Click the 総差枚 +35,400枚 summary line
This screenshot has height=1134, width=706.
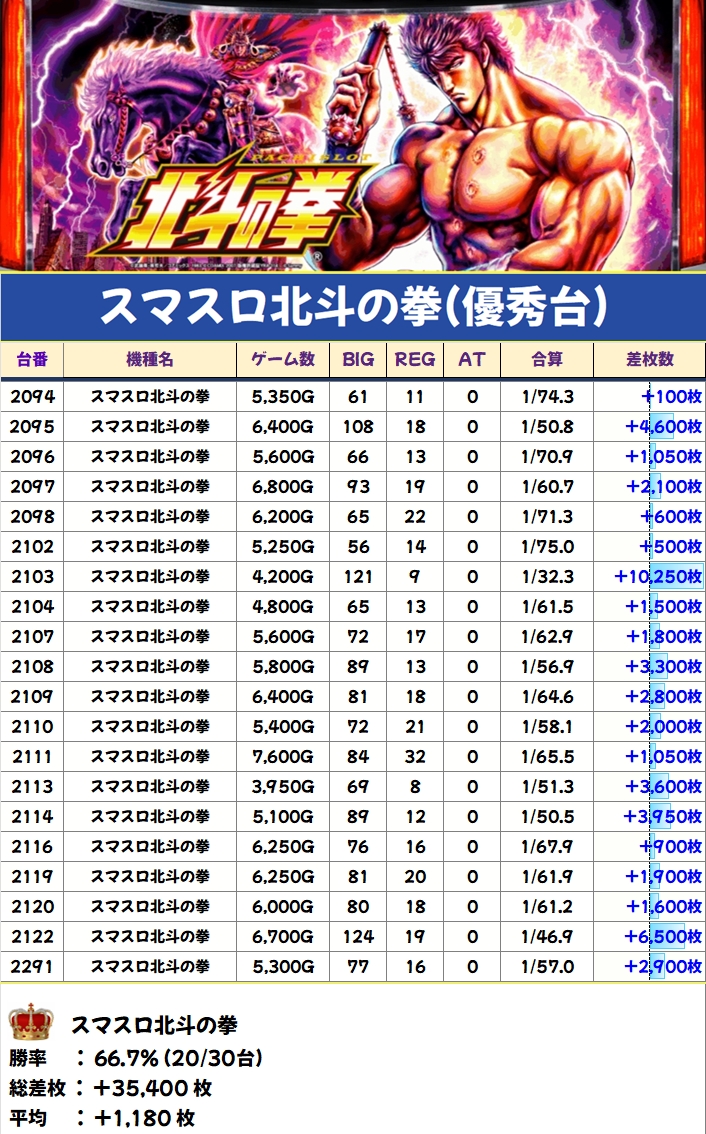tap(110, 1088)
